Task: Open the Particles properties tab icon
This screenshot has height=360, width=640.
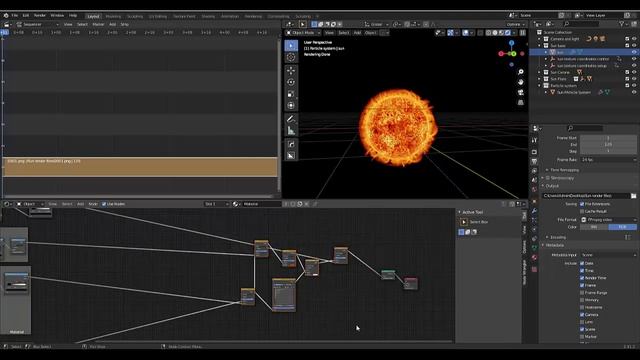Action: pos(534,220)
